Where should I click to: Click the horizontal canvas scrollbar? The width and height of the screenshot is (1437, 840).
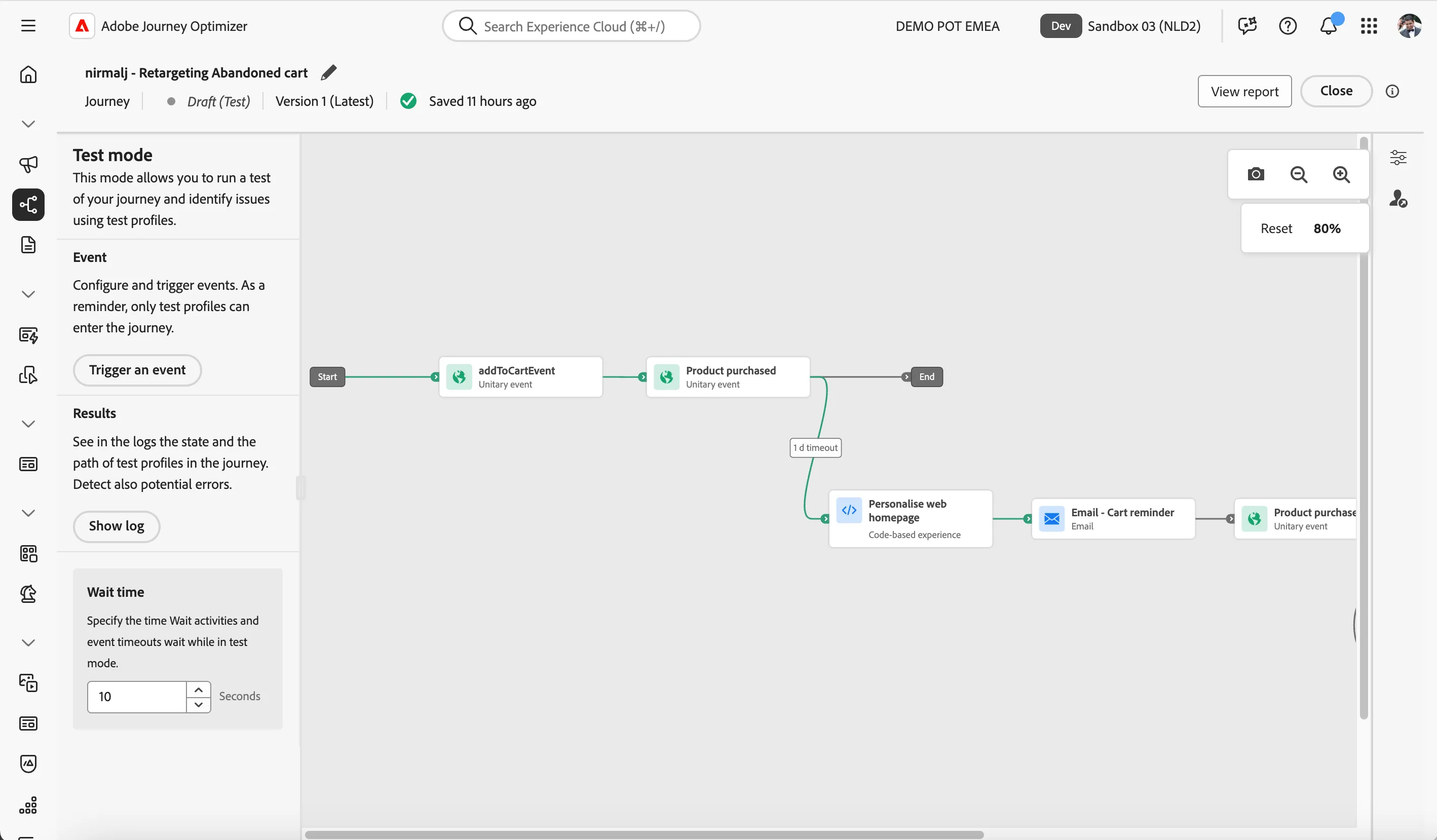(x=645, y=835)
